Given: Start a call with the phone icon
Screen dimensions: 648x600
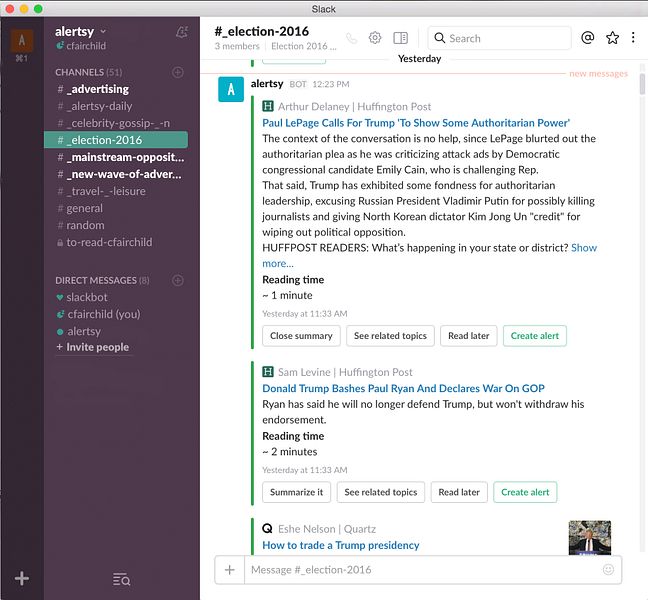Looking at the screenshot, I should coord(351,38).
